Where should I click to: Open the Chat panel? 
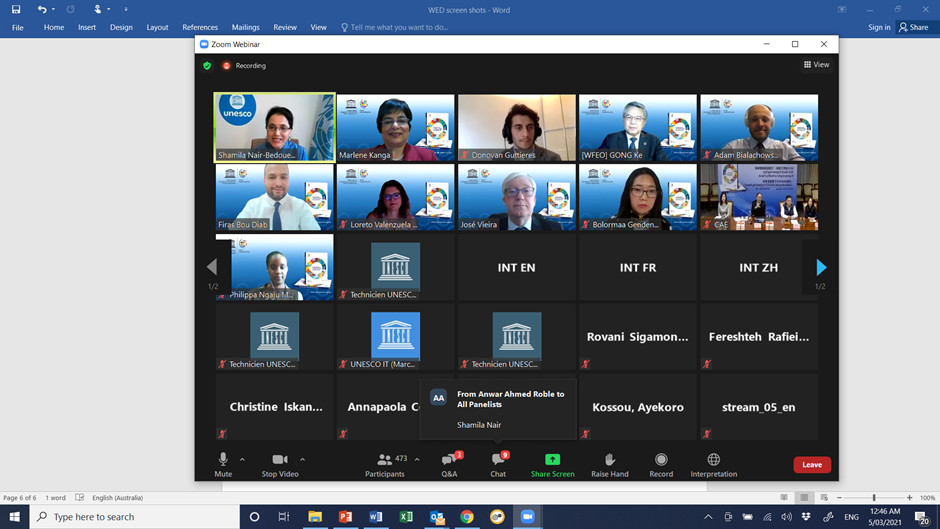(x=498, y=465)
